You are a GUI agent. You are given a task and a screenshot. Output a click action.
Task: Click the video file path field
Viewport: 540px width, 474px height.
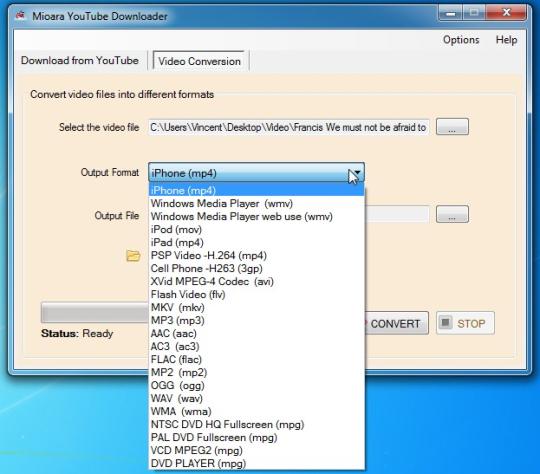point(289,127)
